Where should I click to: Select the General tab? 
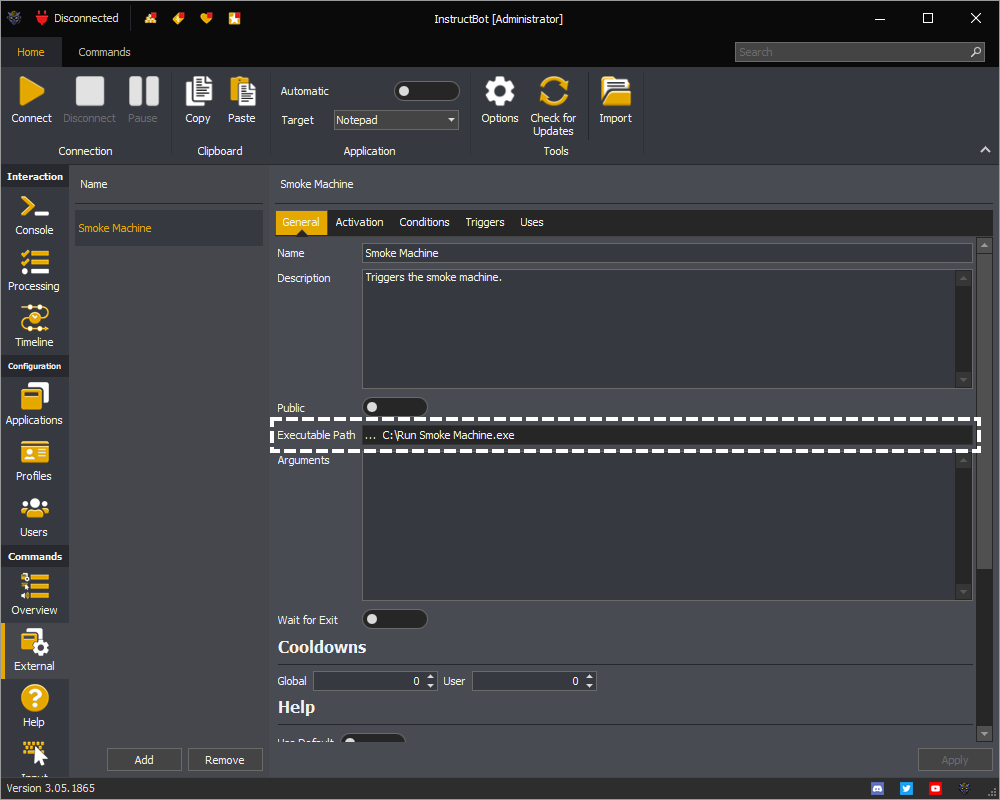point(301,222)
